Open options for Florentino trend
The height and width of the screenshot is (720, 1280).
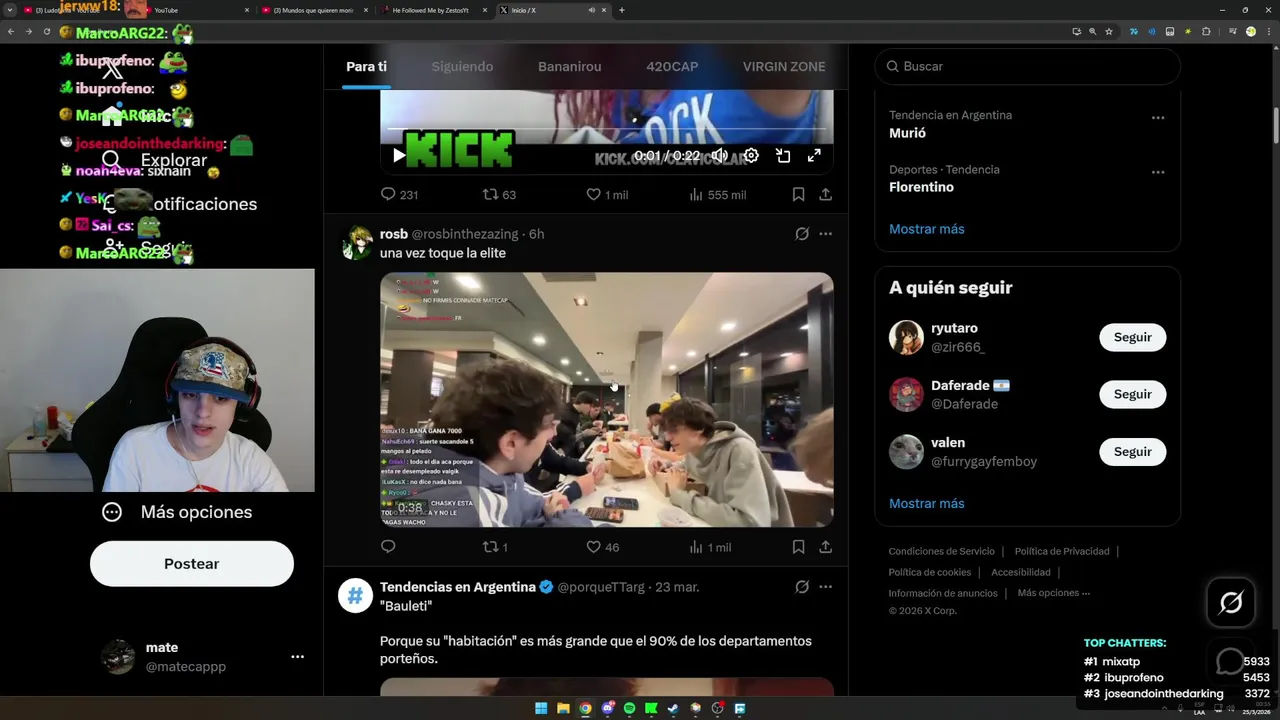pos(1157,172)
